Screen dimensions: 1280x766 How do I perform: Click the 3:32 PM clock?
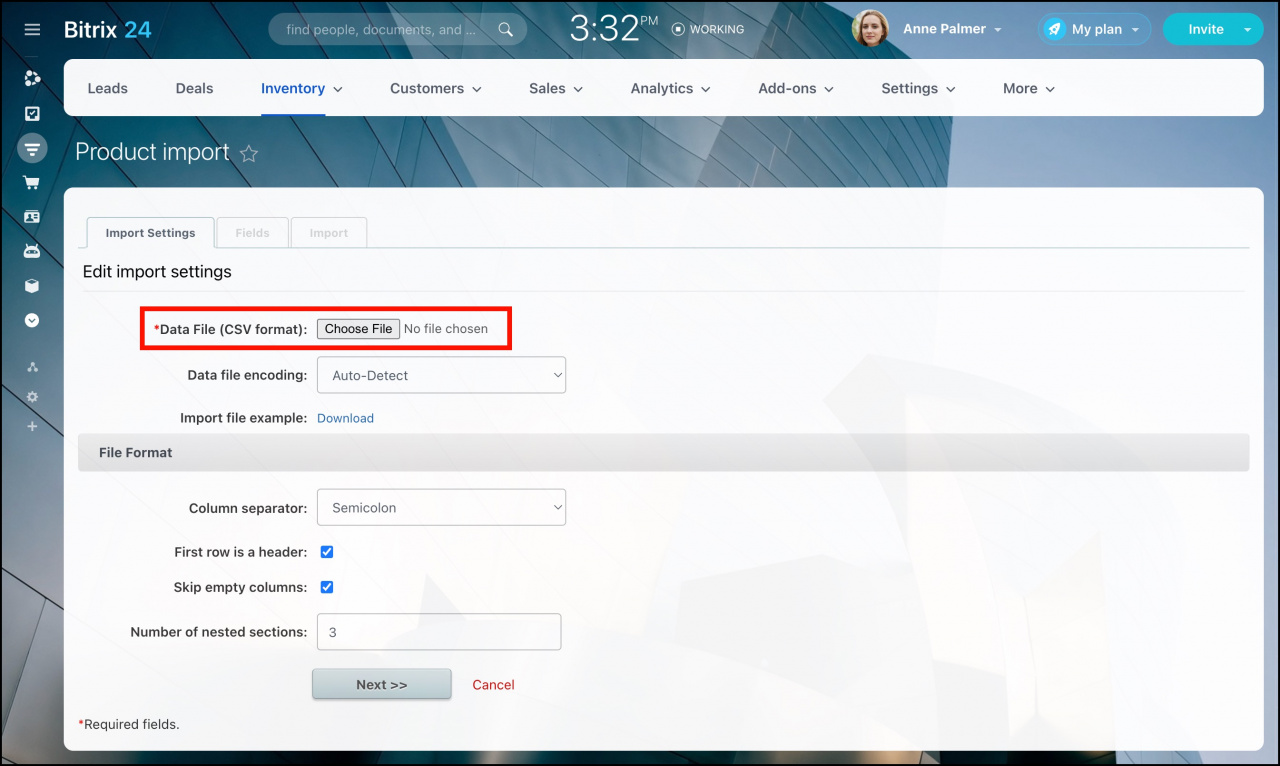[614, 29]
